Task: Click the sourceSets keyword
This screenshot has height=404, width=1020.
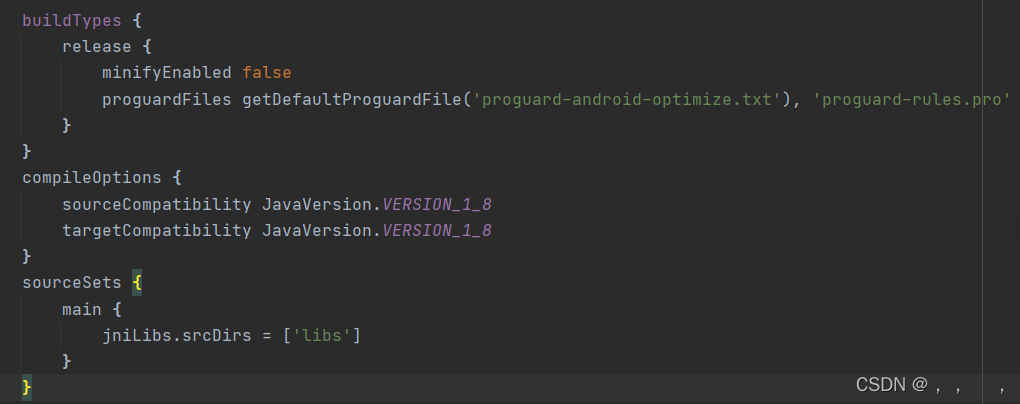Action: pyautogui.click(x=72, y=282)
